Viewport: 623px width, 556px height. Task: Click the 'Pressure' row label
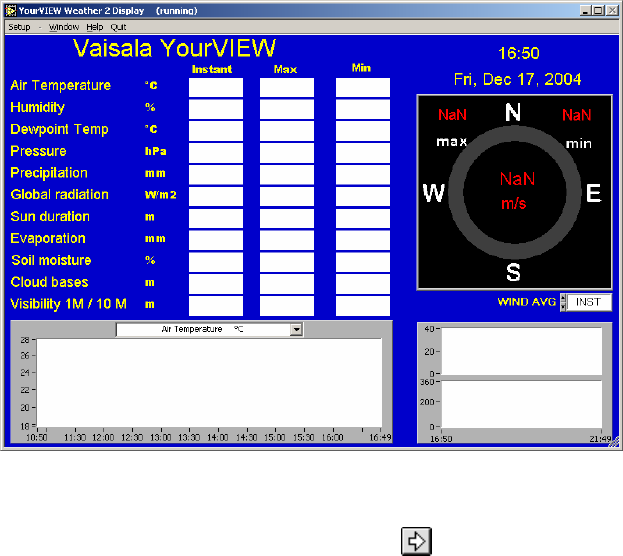pos(38,151)
